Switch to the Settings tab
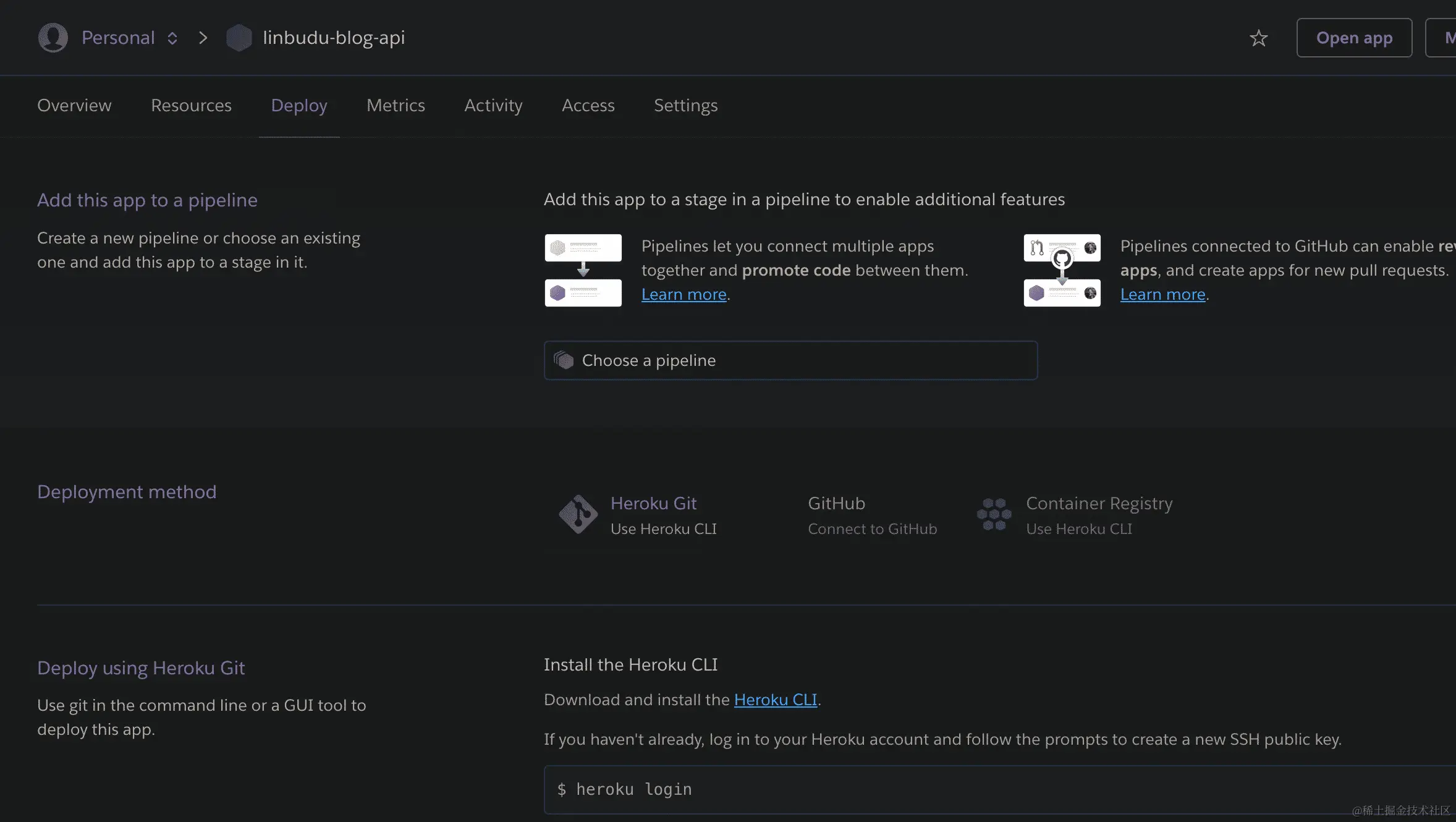This screenshot has width=1456, height=822. [685, 106]
